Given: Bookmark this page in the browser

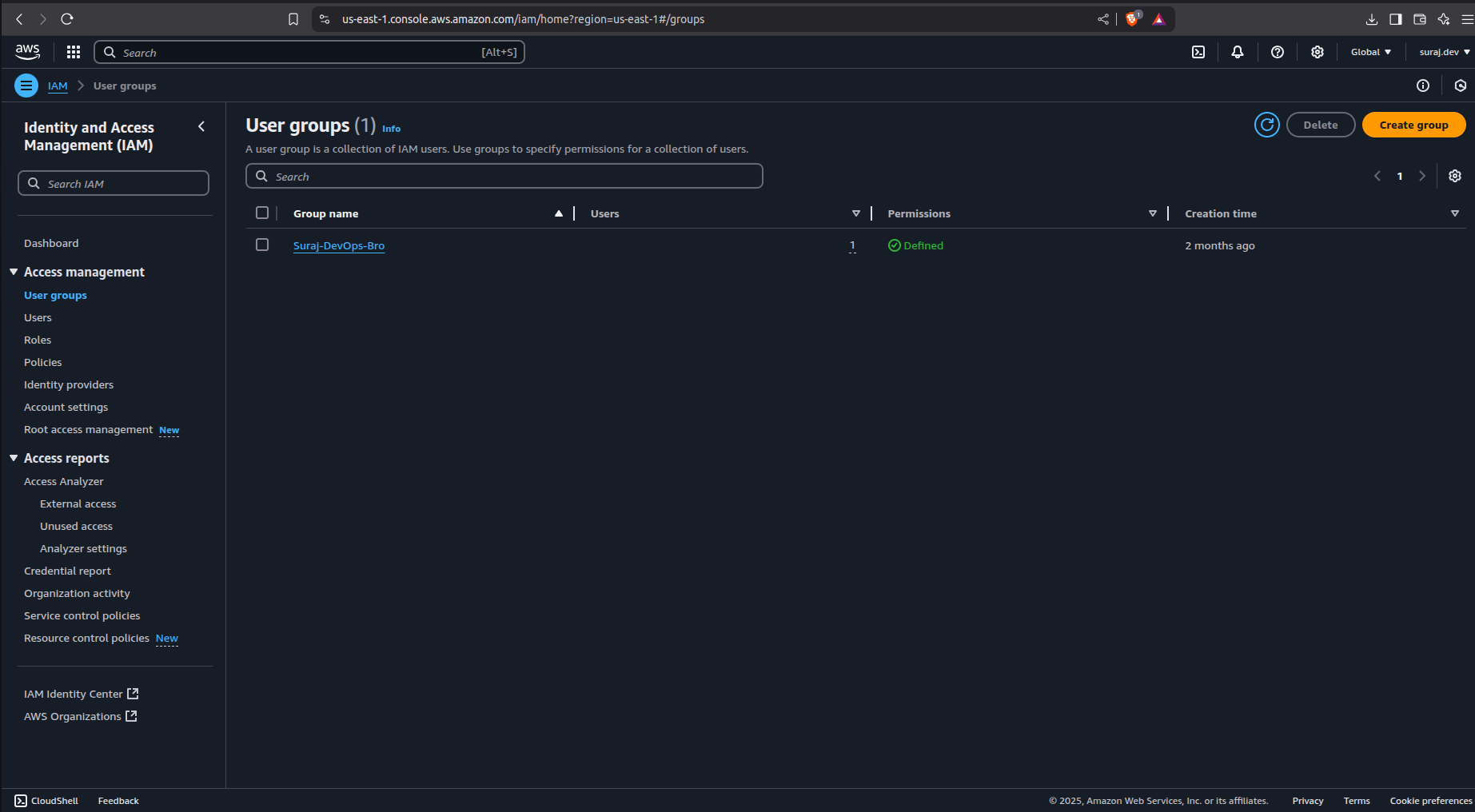Looking at the screenshot, I should [x=293, y=19].
